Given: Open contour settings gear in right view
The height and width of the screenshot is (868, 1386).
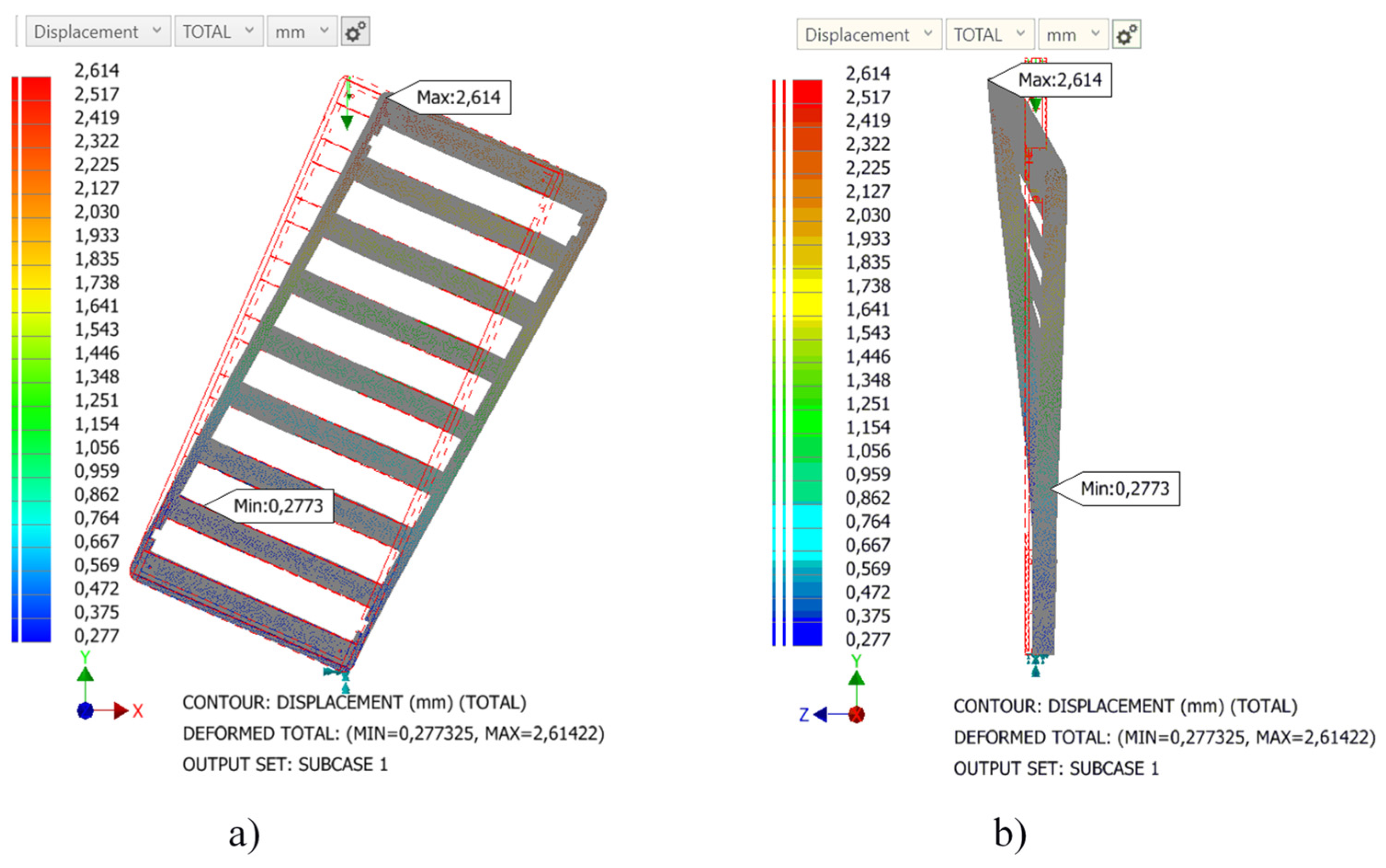Looking at the screenshot, I should click(1126, 35).
